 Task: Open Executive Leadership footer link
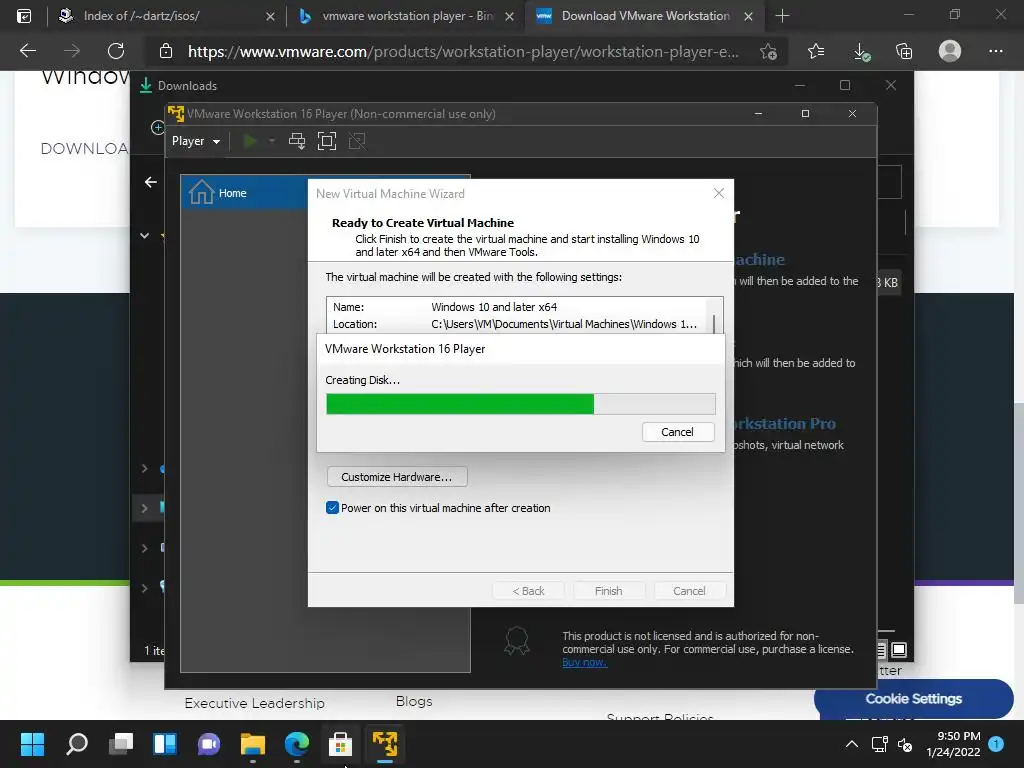coord(255,703)
